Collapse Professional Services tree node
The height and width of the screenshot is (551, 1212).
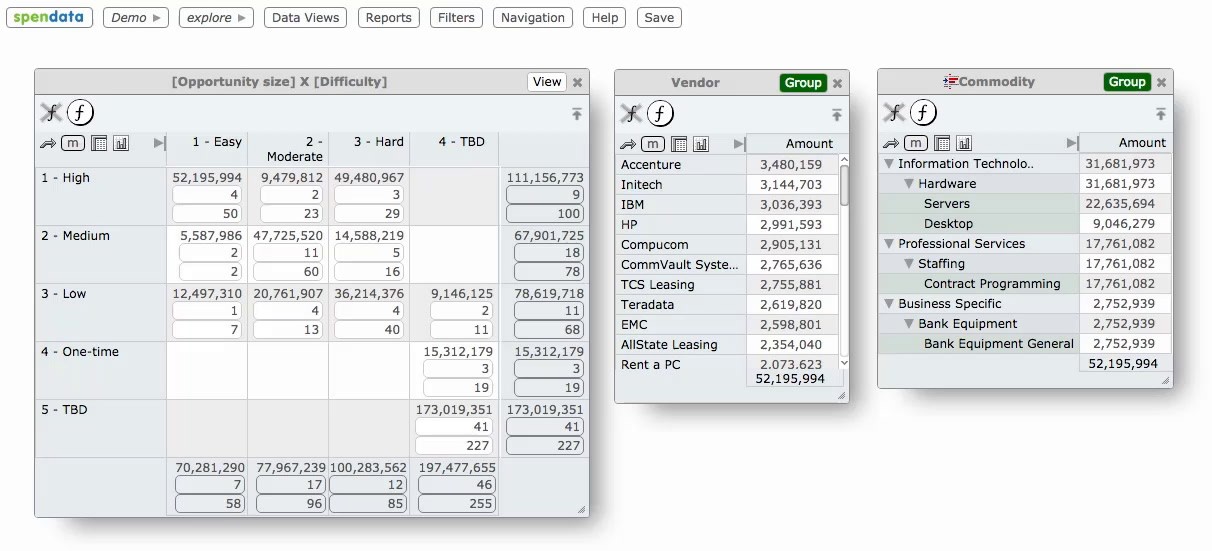point(889,244)
